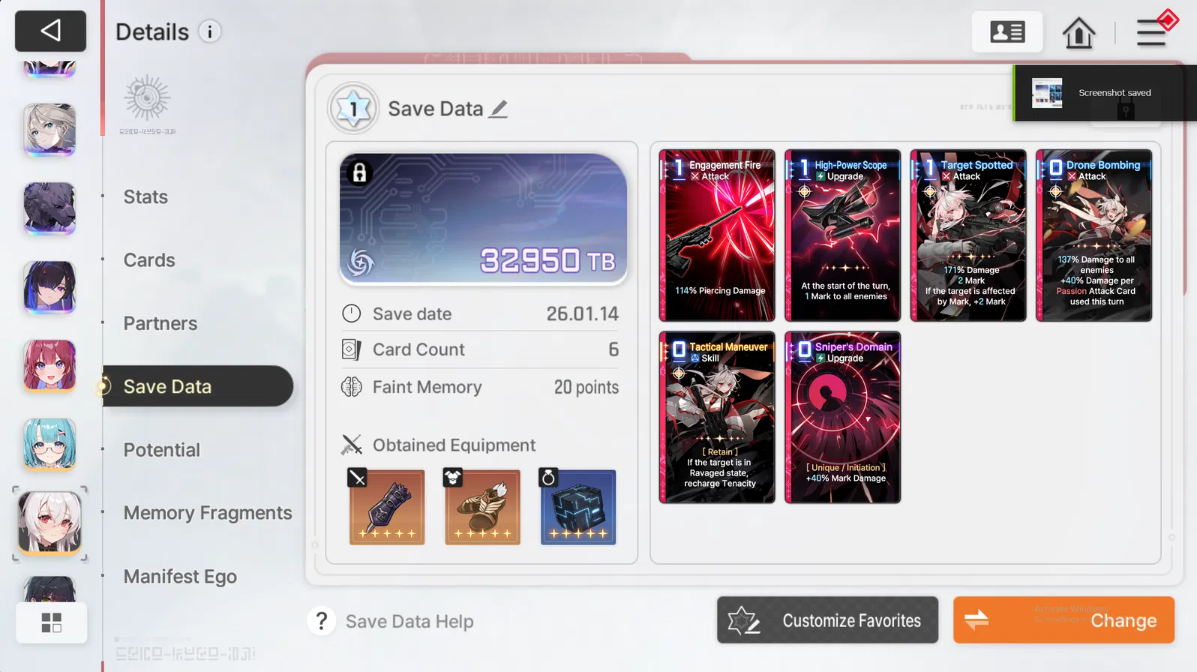
Task: Open the Stats tab
Action: (146, 197)
